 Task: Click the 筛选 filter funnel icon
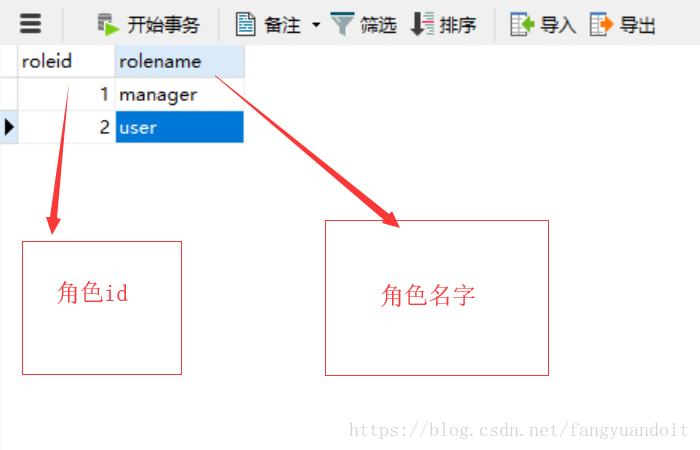pyautogui.click(x=342, y=24)
